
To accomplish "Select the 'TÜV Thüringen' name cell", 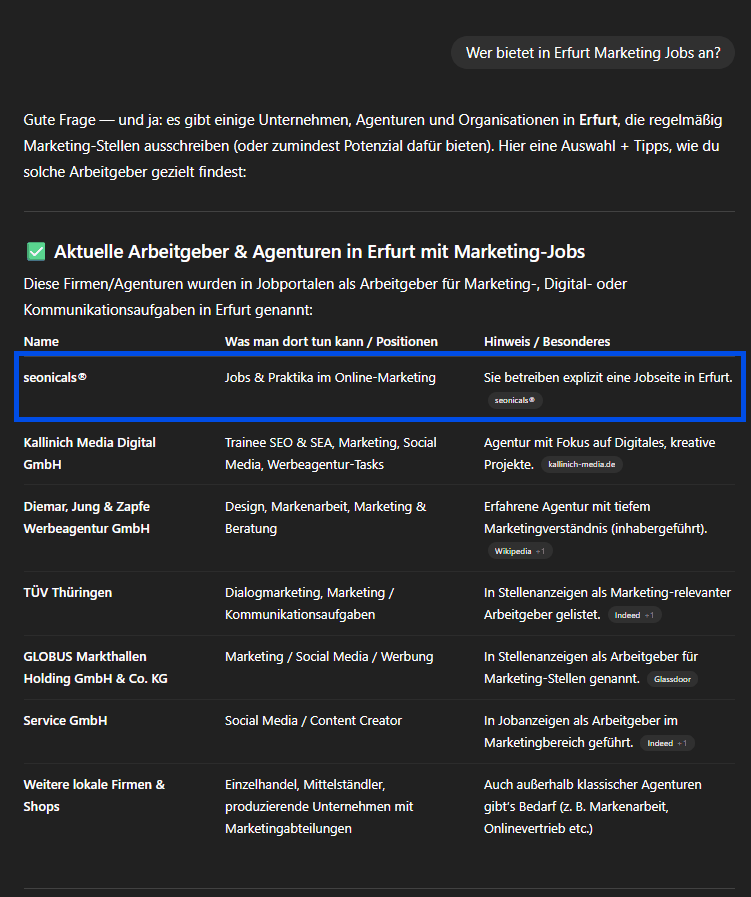I will (67, 593).
